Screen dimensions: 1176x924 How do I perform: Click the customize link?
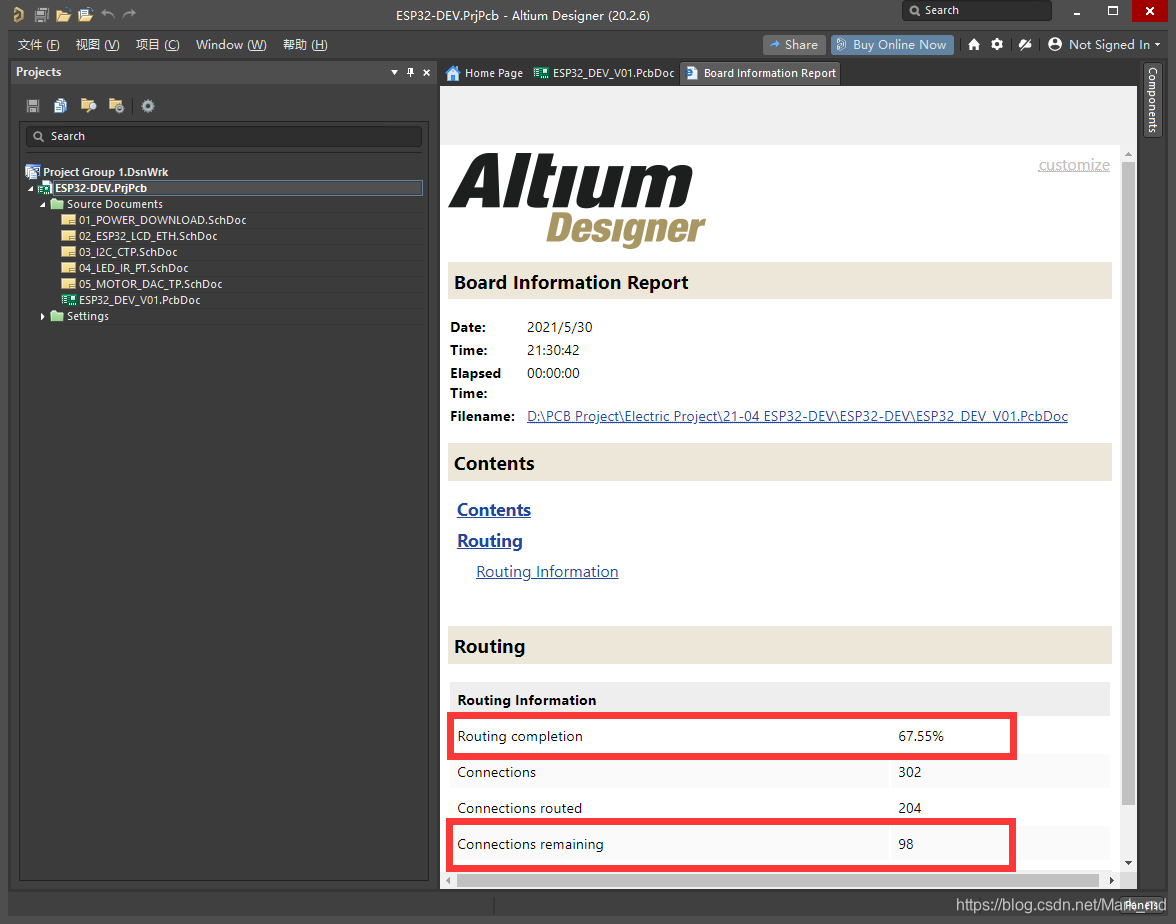[1073, 165]
